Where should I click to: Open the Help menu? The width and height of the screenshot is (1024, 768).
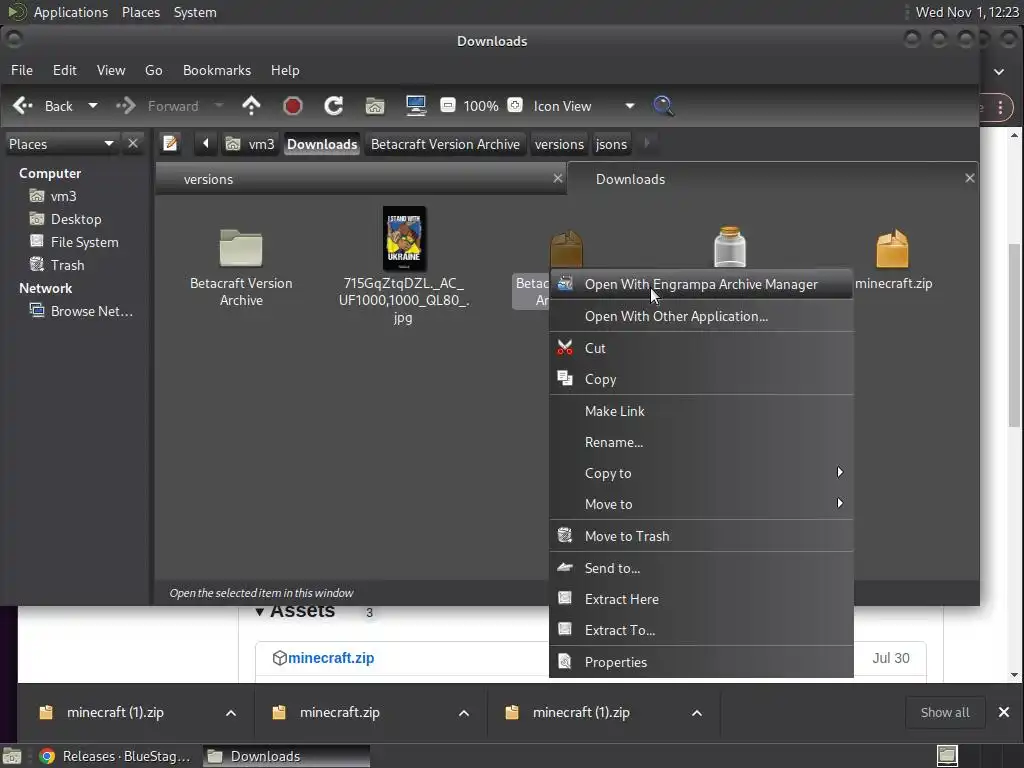tap(285, 70)
